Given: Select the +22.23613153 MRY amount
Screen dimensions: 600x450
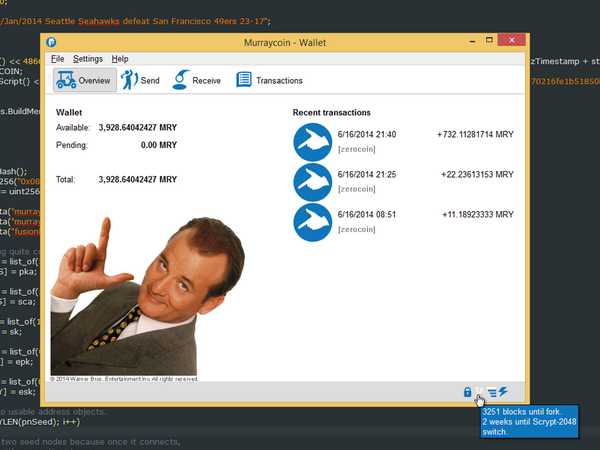Looking at the screenshot, I should point(477,174).
